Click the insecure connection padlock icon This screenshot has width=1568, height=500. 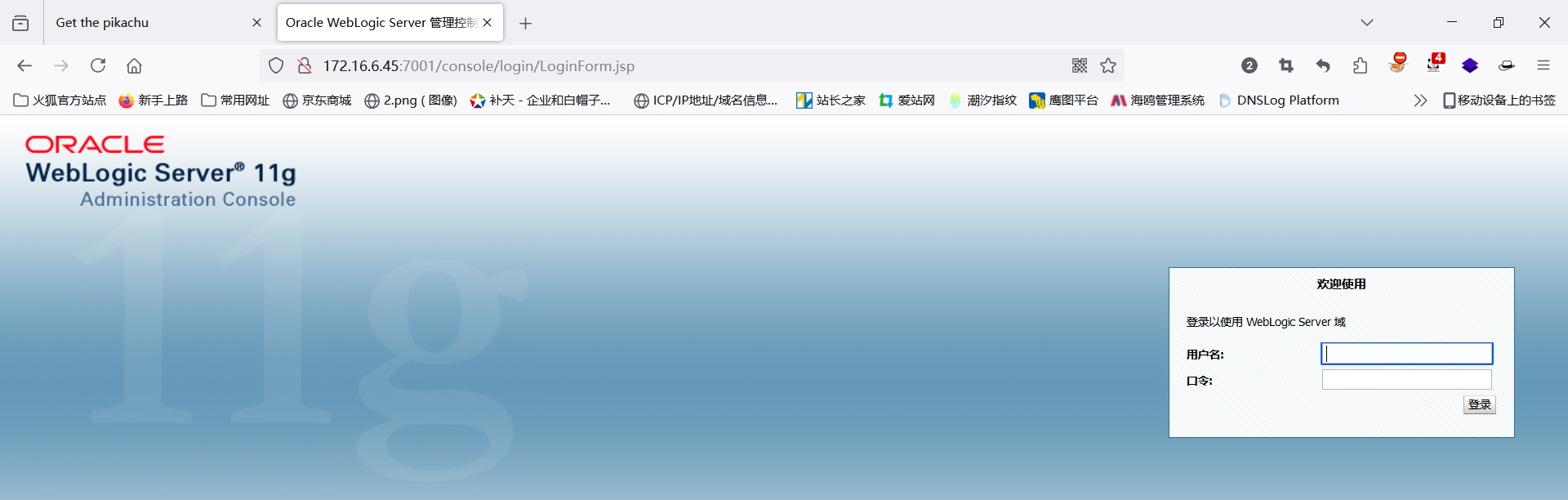(x=305, y=65)
